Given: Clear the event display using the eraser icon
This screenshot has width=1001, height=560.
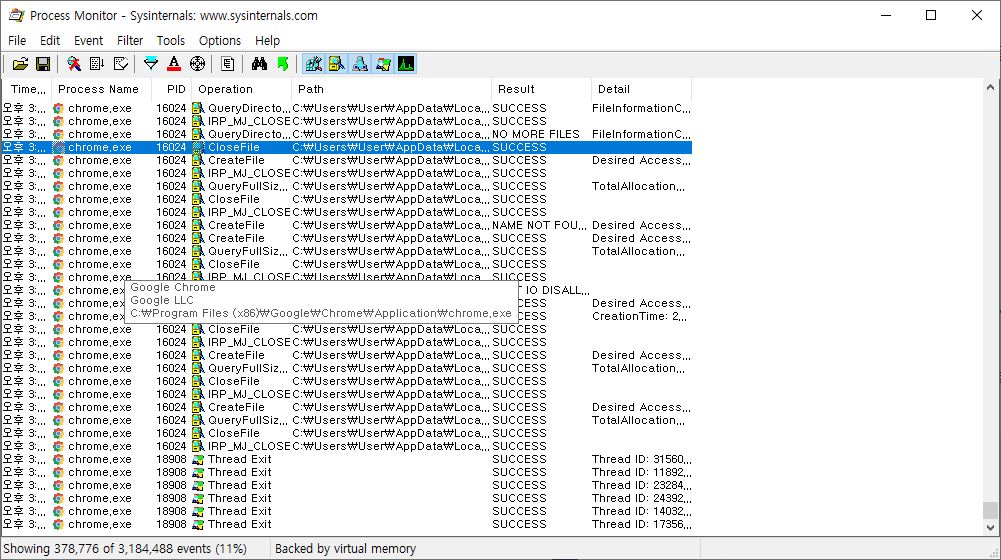Looking at the screenshot, I should pos(121,64).
